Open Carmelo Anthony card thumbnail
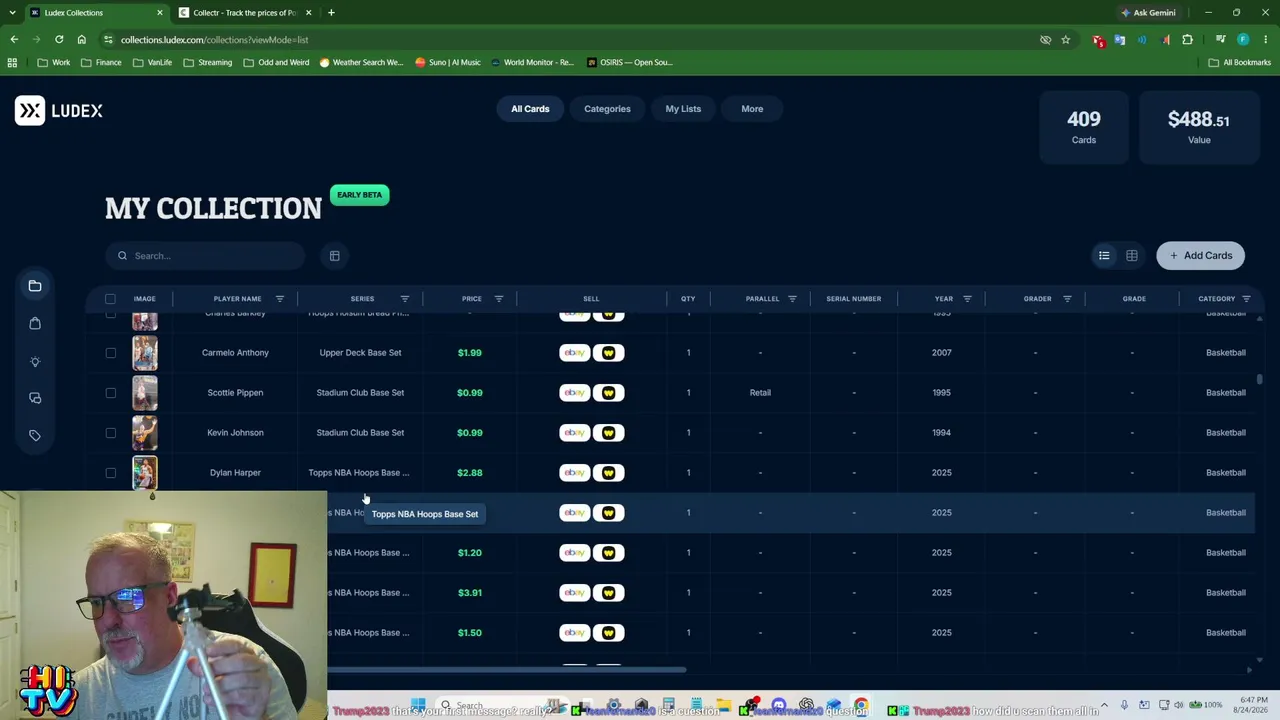This screenshot has width=1280, height=720. click(145, 353)
